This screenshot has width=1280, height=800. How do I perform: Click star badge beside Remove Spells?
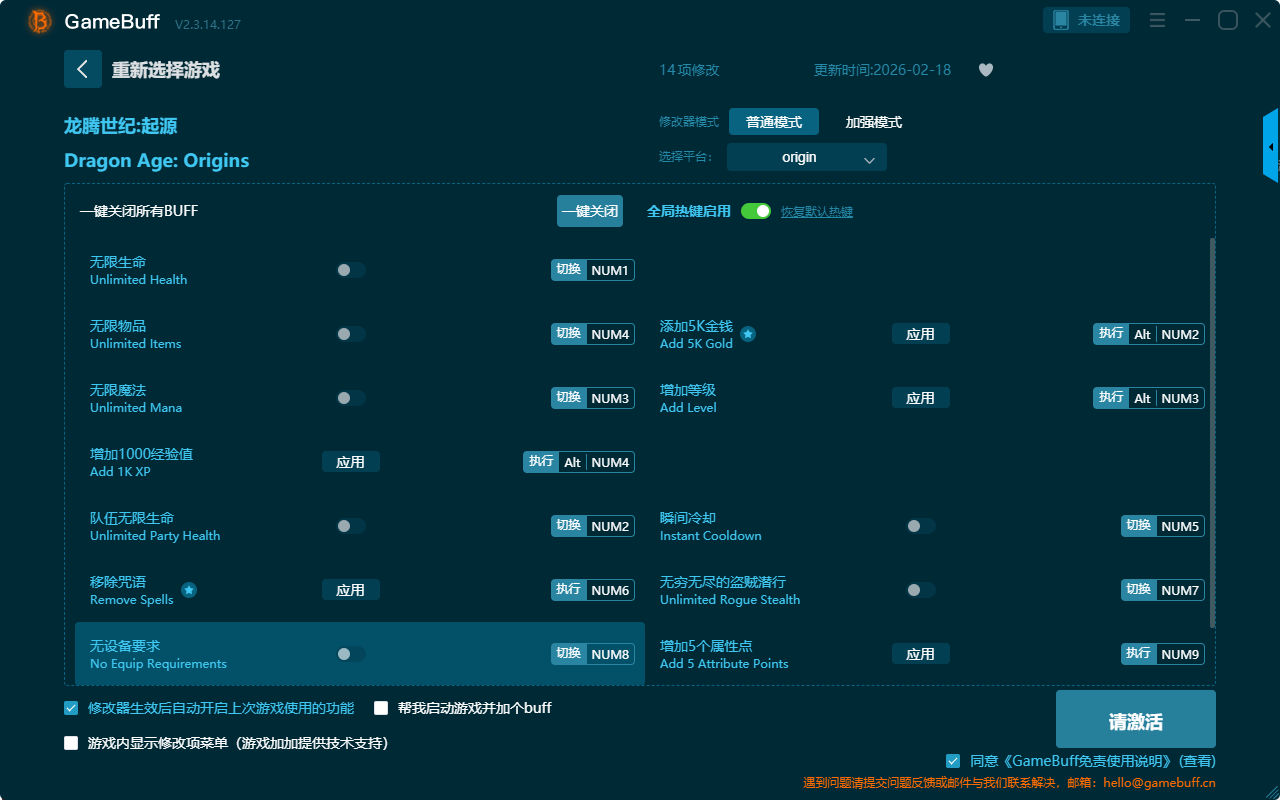tap(189, 590)
